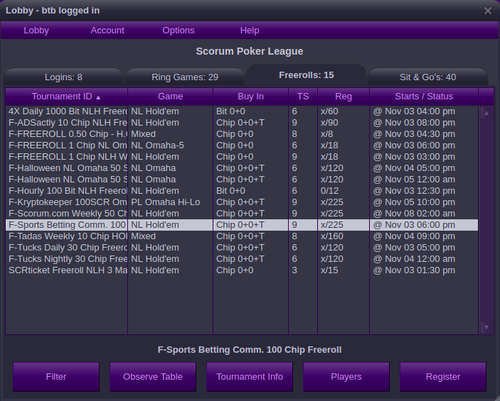Image resolution: width=500 pixels, height=401 pixels.
Task: Switch to the Ring Games tab
Action: [x=185, y=77]
